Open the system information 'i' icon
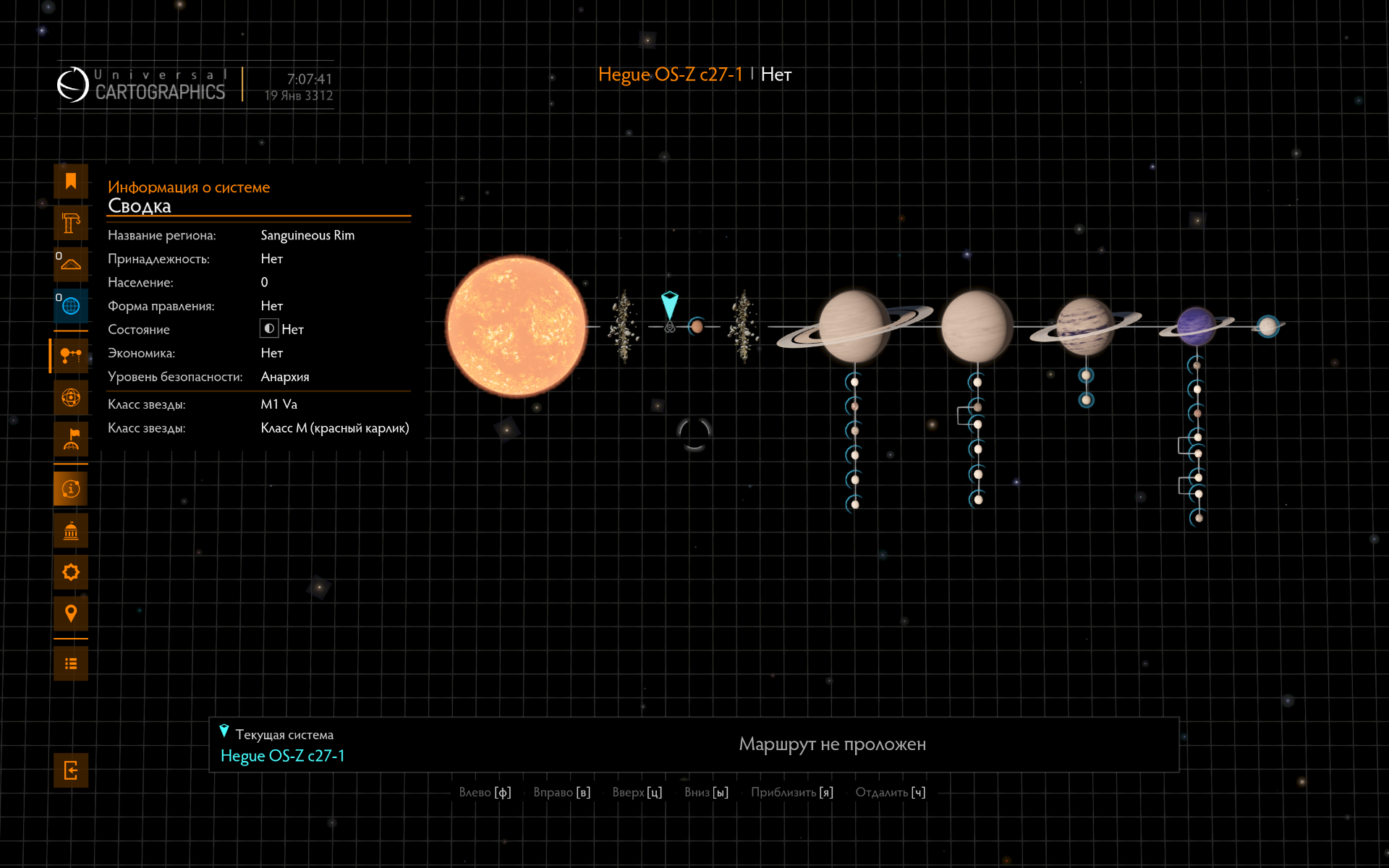This screenshot has height=868, width=1389. click(x=71, y=489)
